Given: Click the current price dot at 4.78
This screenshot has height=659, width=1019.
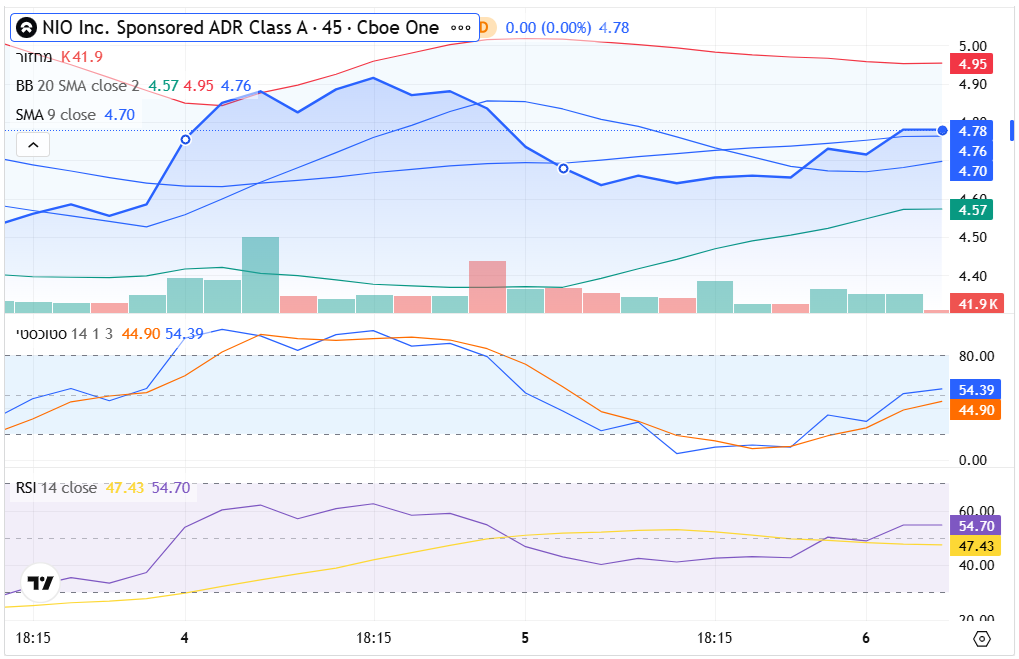Looking at the screenshot, I should tap(943, 130).
